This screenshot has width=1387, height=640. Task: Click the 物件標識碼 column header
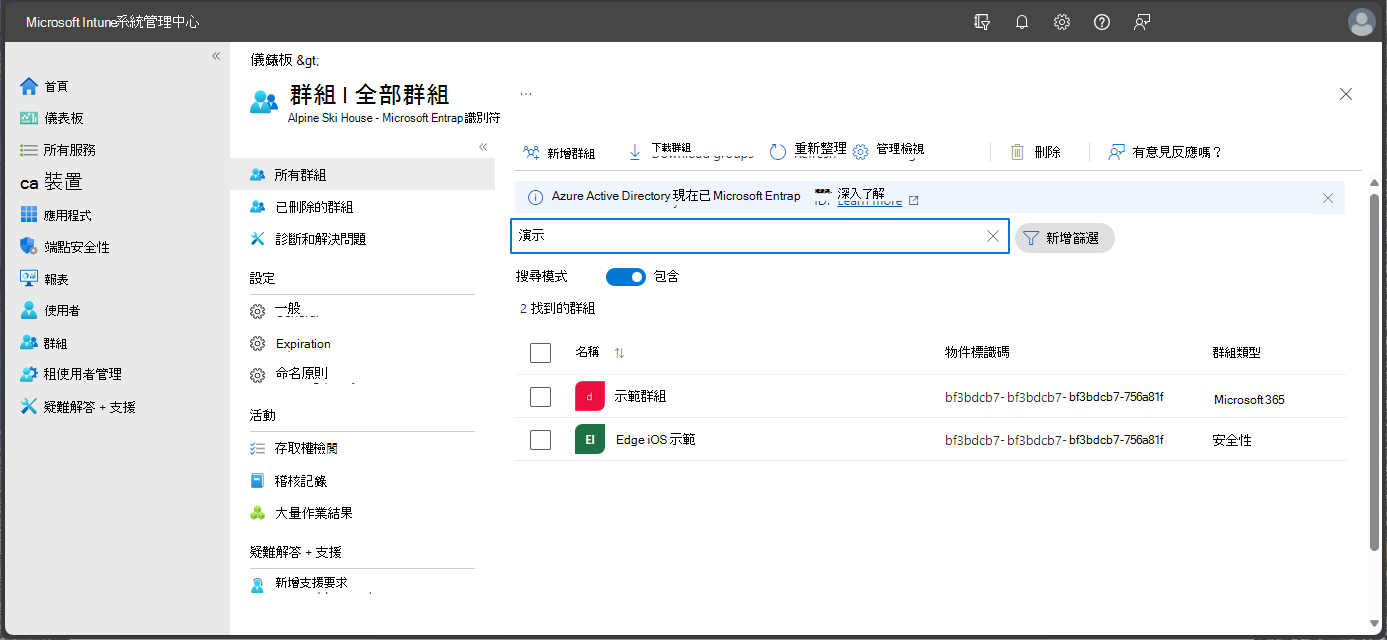pos(977,353)
